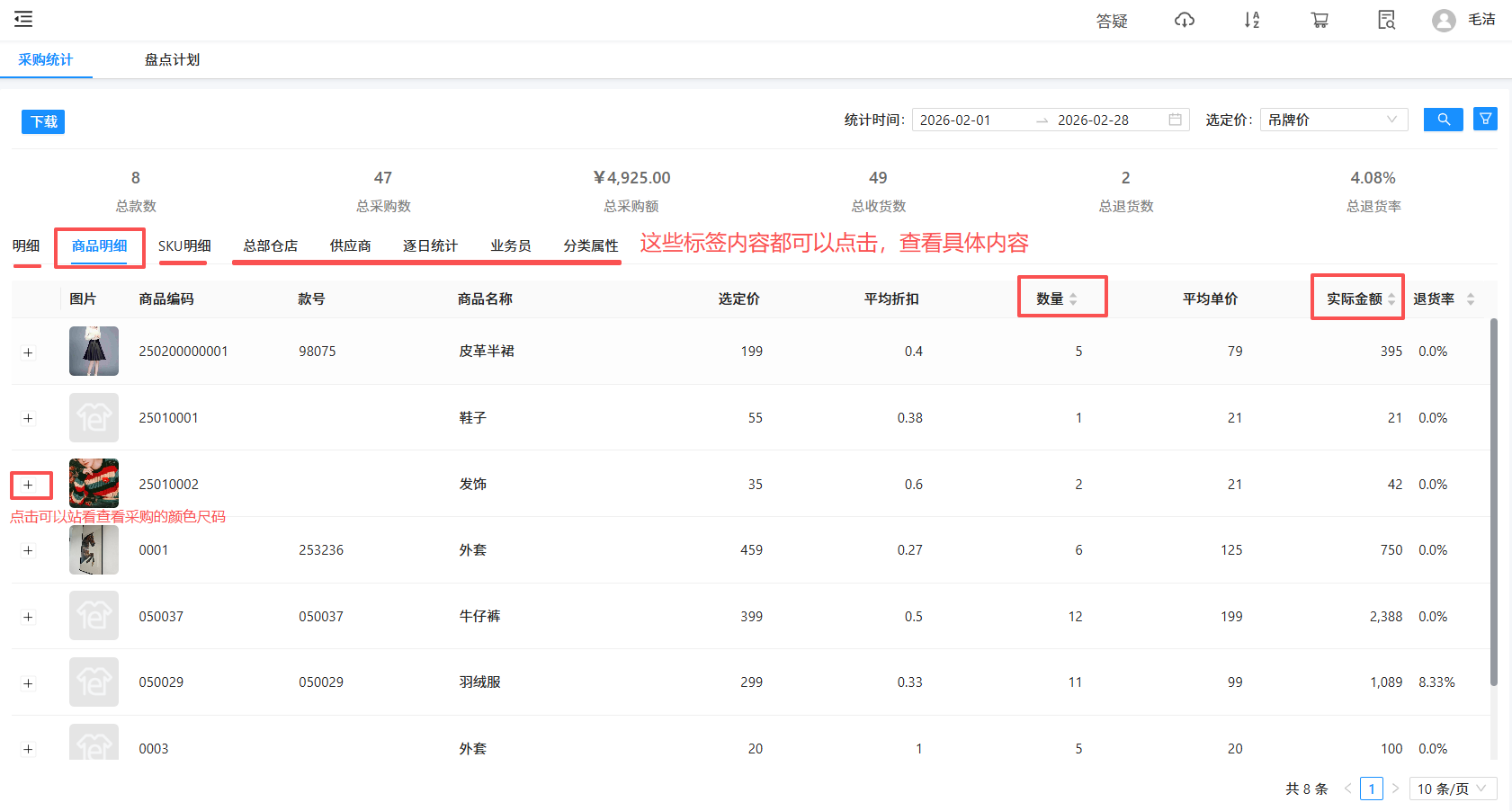Collapse the sidebar menu hamburger icon
1512x811 pixels.
click(23, 19)
